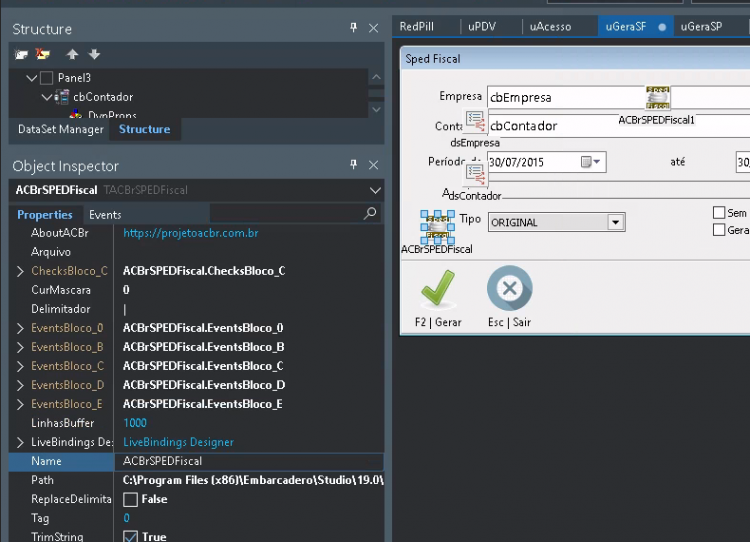This screenshot has height=542, width=750.
Task: Click the move down arrow in Structure toolbar
Action: [94, 54]
